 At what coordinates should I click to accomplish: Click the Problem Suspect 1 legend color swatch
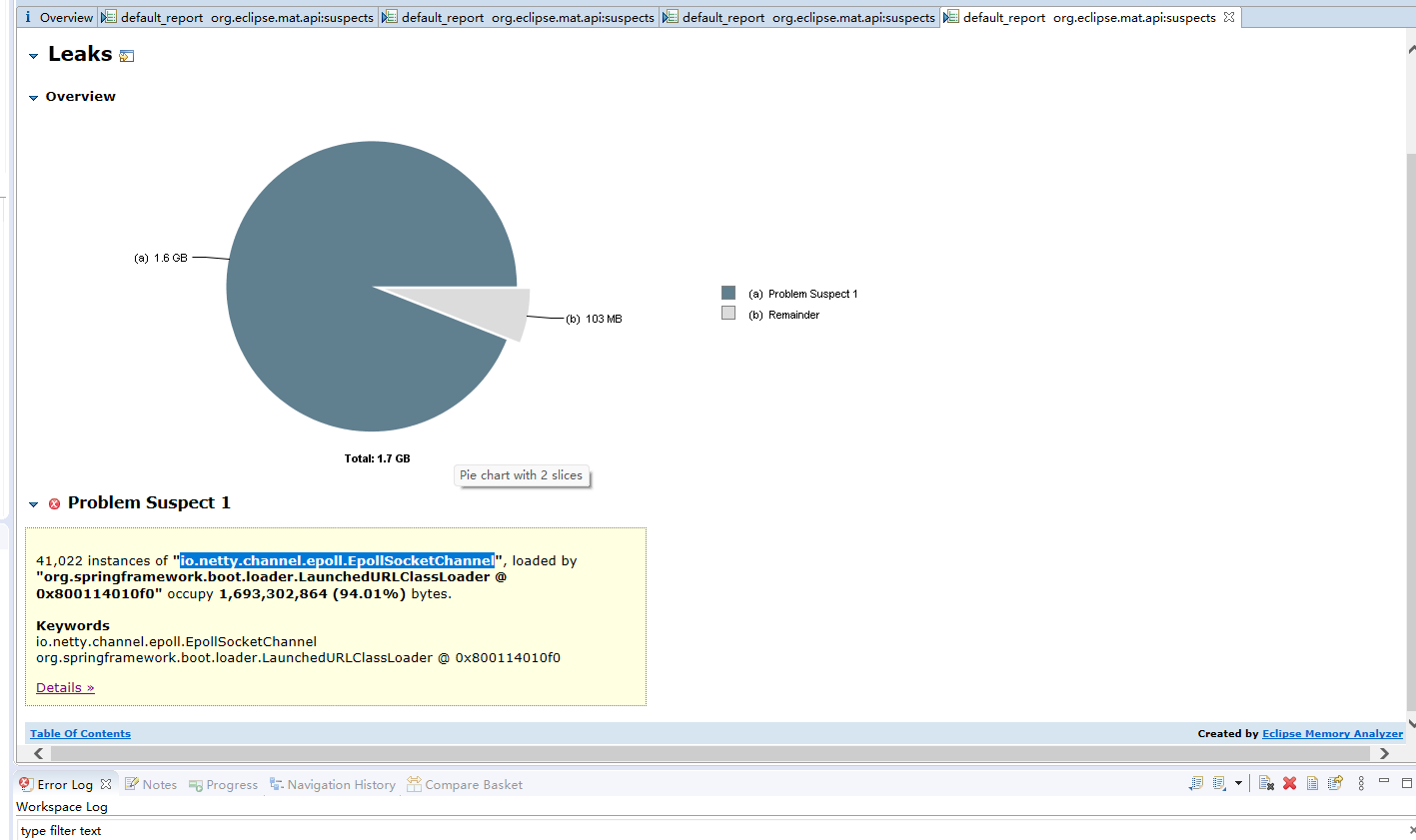(x=728, y=293)
